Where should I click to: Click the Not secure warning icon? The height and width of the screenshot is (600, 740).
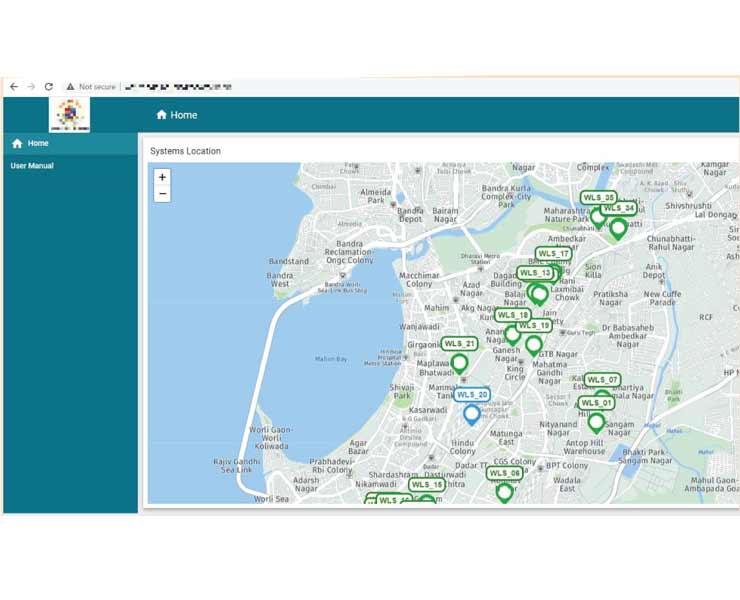point(70,87)
